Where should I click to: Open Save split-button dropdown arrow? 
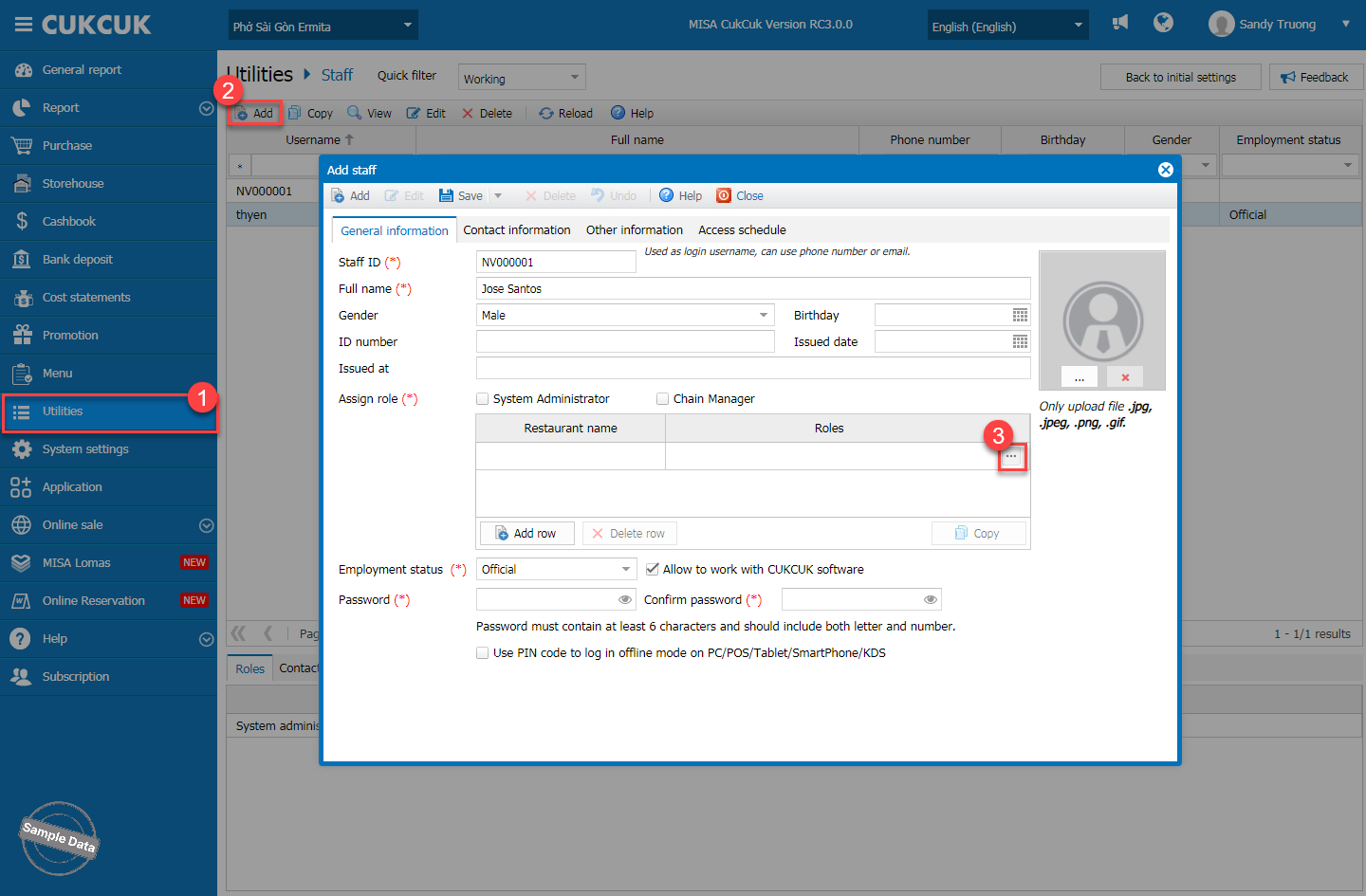pos(498,196)
